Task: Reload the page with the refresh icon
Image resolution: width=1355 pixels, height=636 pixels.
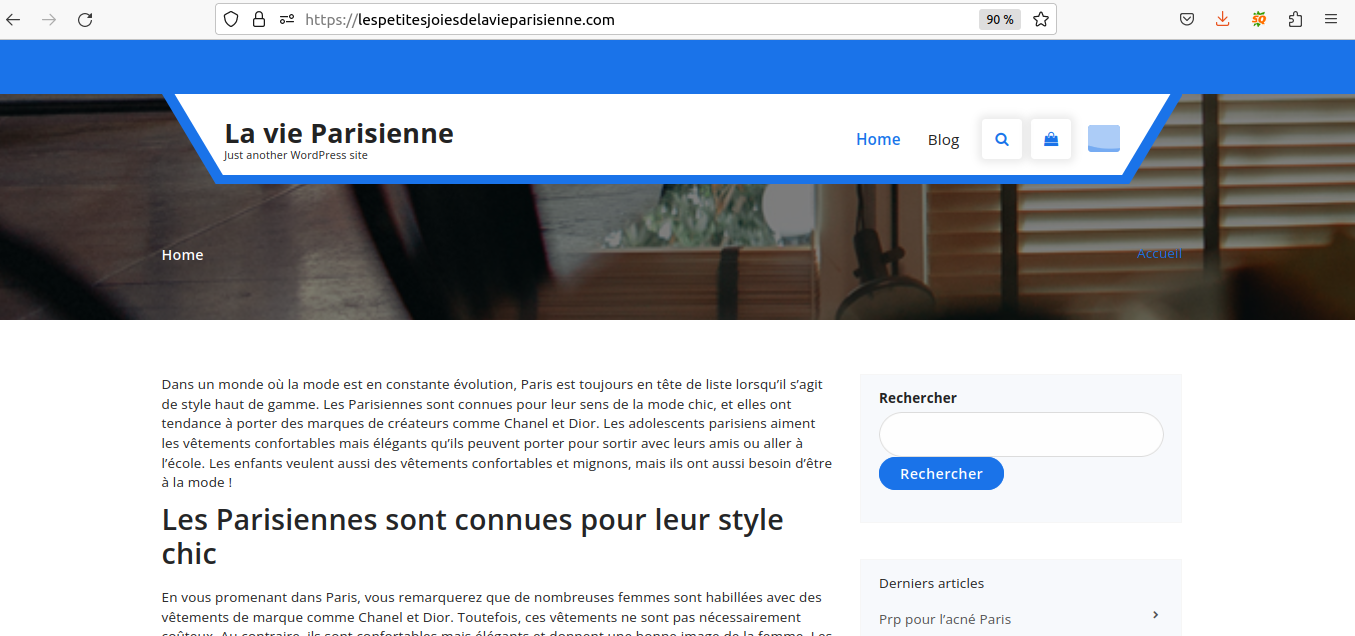Action: tap(85, 20)
